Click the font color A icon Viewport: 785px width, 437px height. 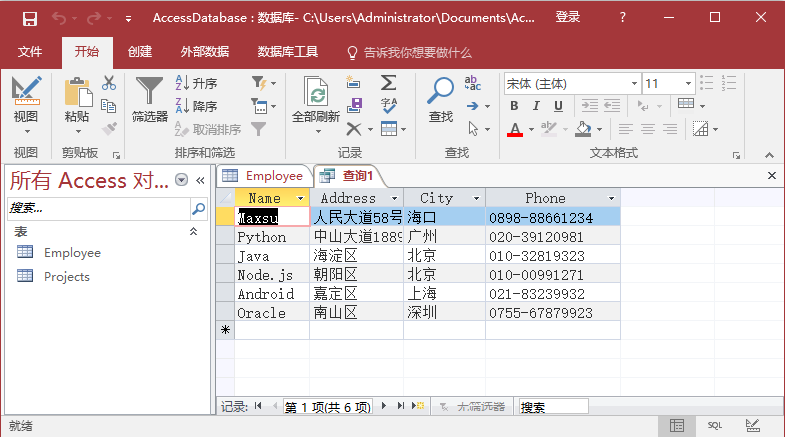point(515,129)
